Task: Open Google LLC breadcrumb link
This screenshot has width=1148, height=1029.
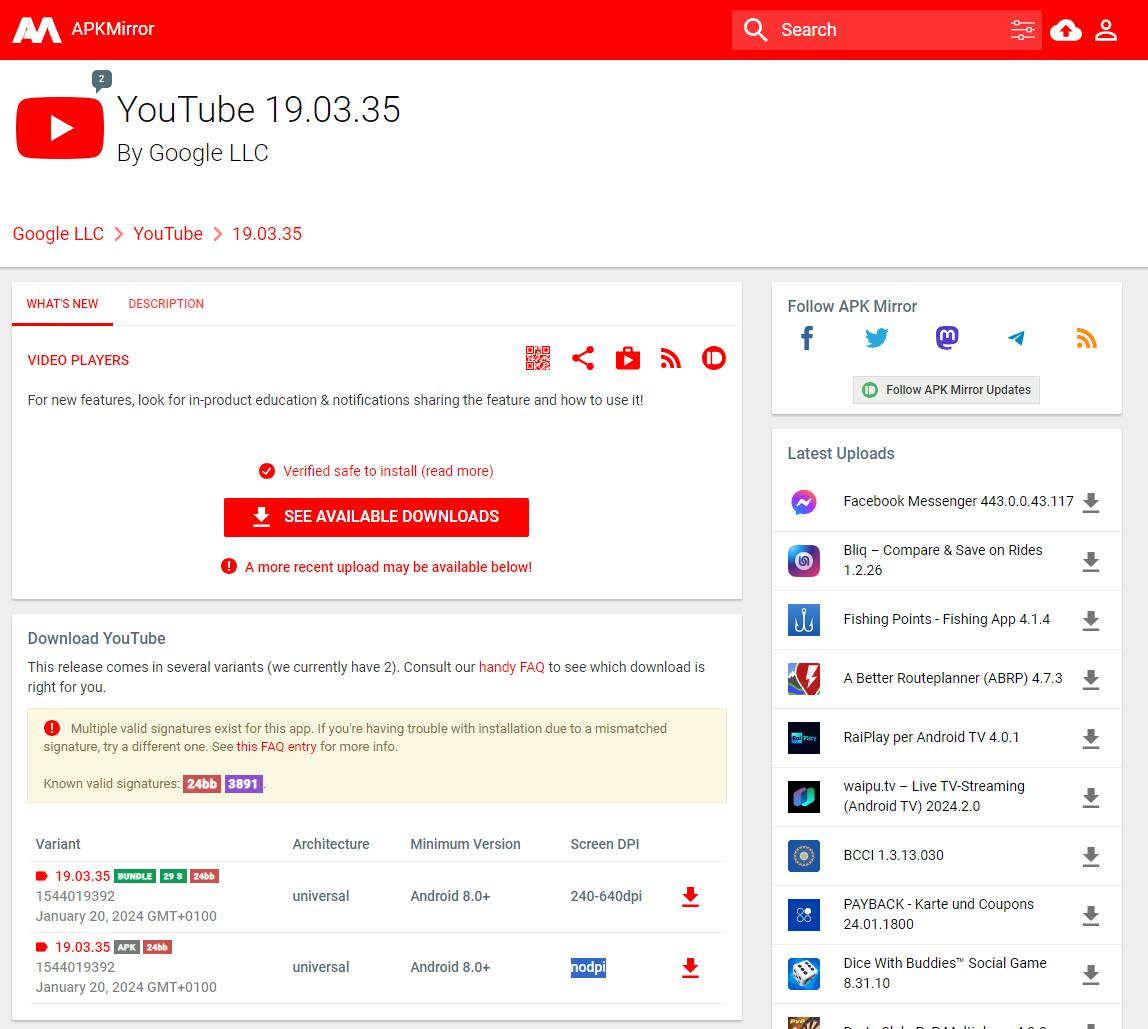Action: [x=59, y=234]
